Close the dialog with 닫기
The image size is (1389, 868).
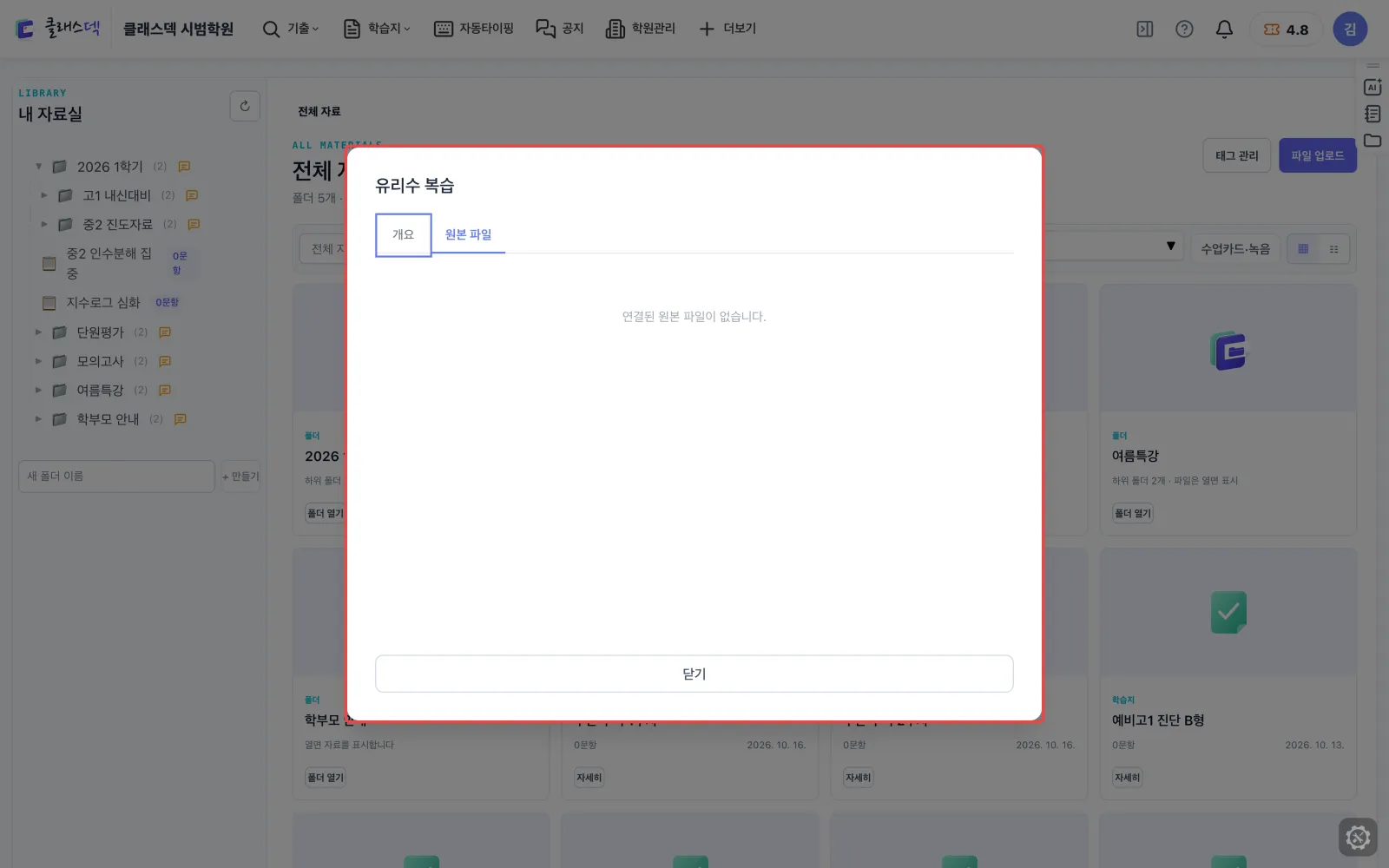point(694,674)
